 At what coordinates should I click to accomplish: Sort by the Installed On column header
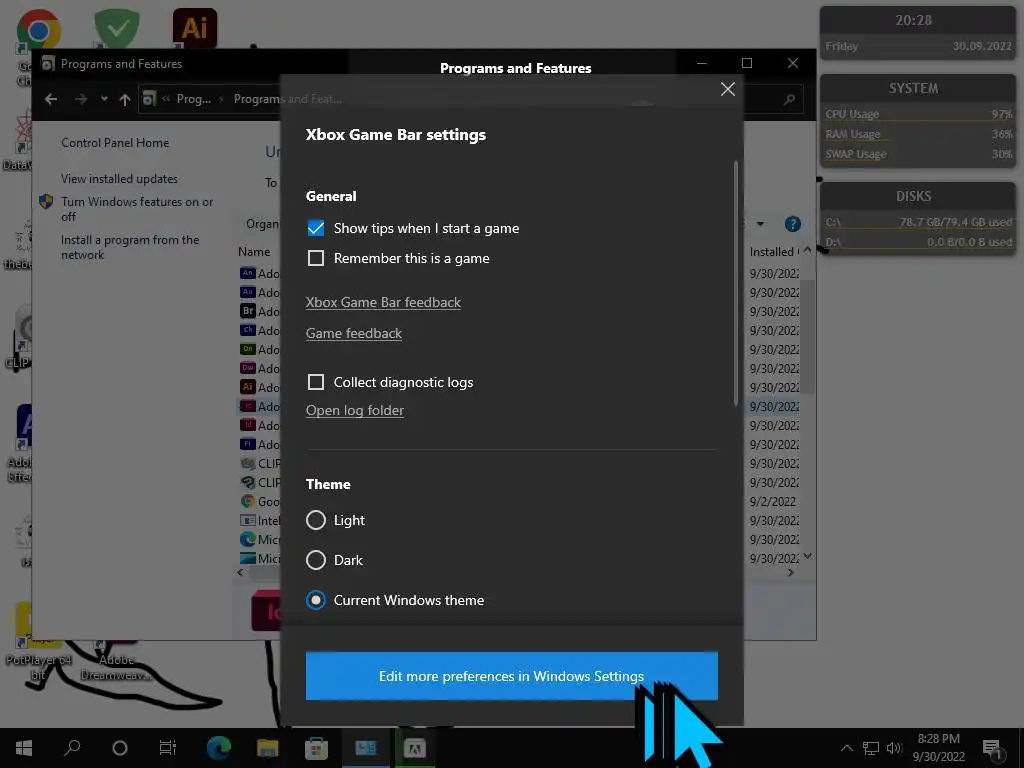(774, 251)
